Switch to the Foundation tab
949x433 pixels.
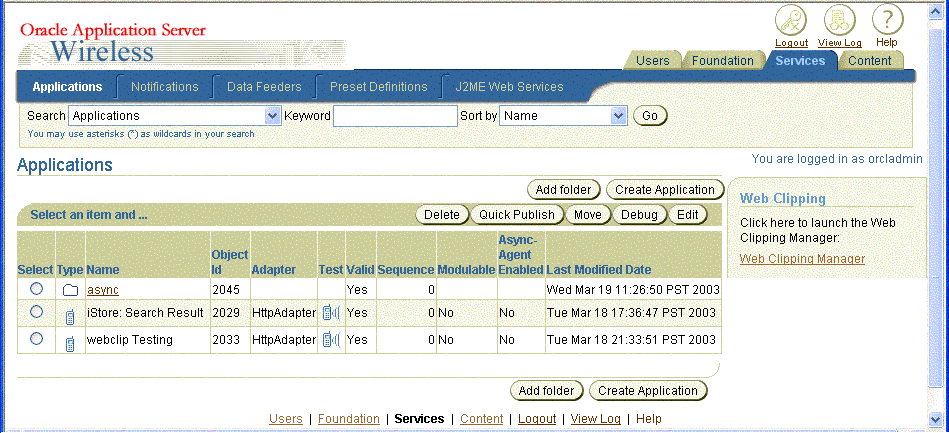[723, 61]
